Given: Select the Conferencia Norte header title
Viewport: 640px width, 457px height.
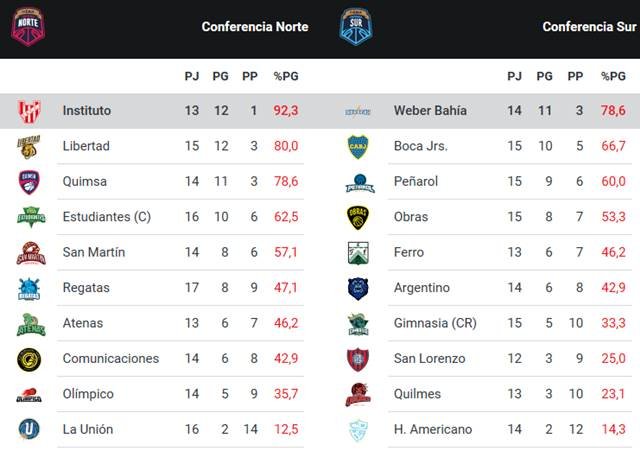Looking at the screenshot, I should click(x=254, y=27).
